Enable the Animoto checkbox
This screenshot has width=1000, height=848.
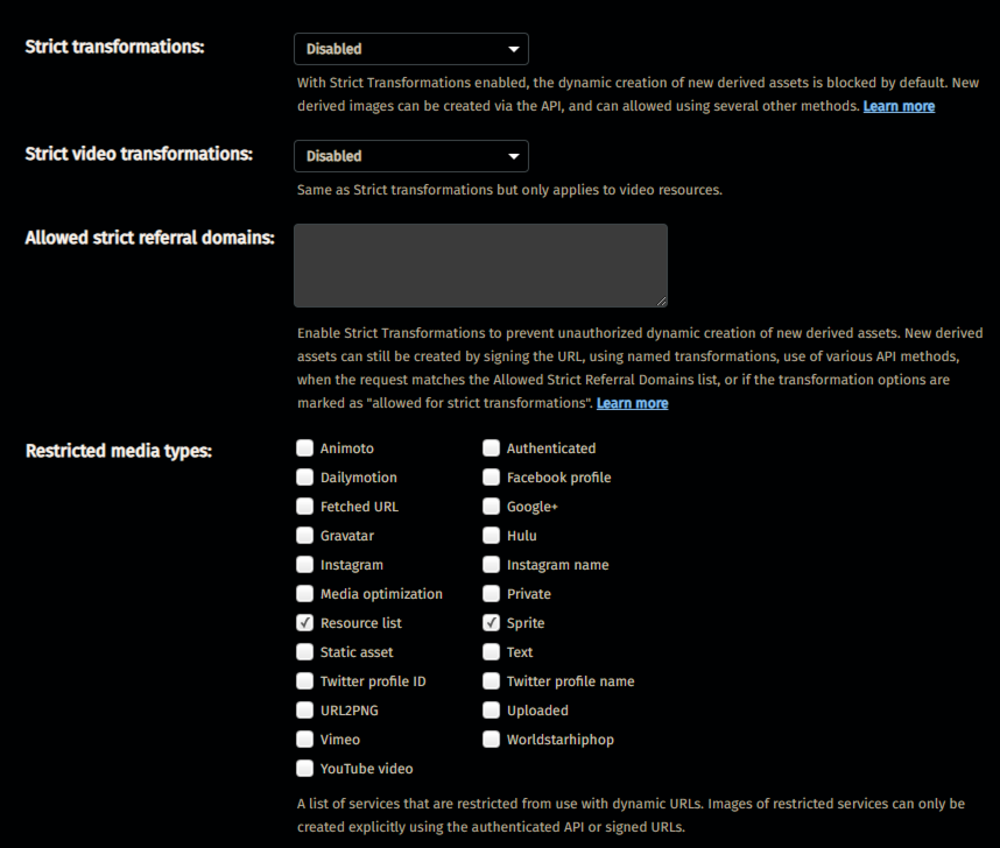point(305,448)
